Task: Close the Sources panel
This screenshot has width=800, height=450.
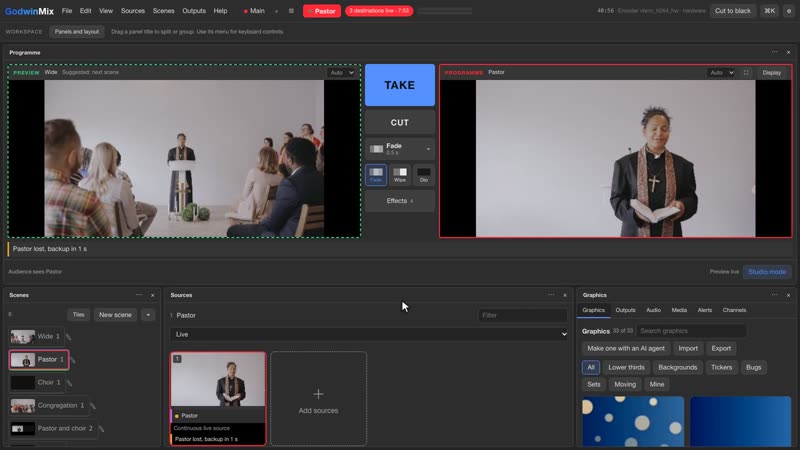Action: (565, 295)
